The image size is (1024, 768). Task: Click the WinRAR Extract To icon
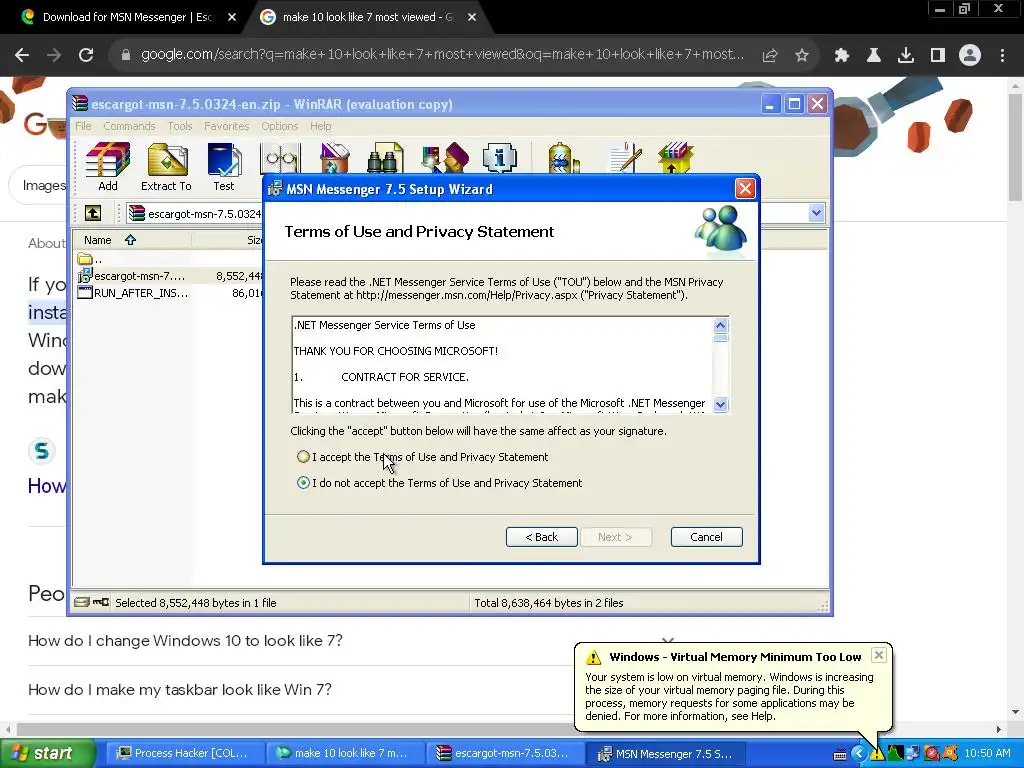tap(167, 167)
